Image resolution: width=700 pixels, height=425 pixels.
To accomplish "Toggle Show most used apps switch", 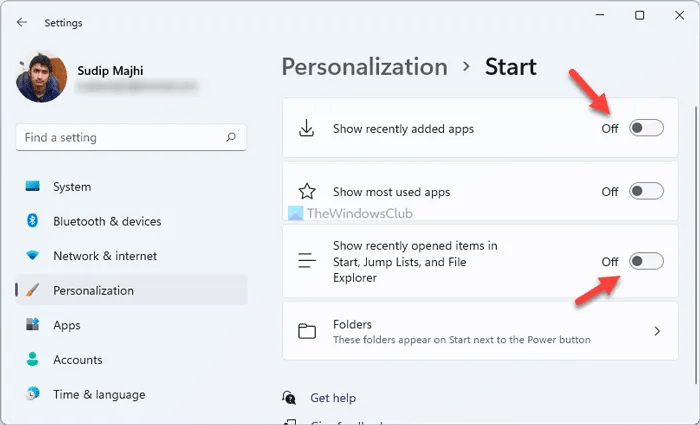I will 646,191.
